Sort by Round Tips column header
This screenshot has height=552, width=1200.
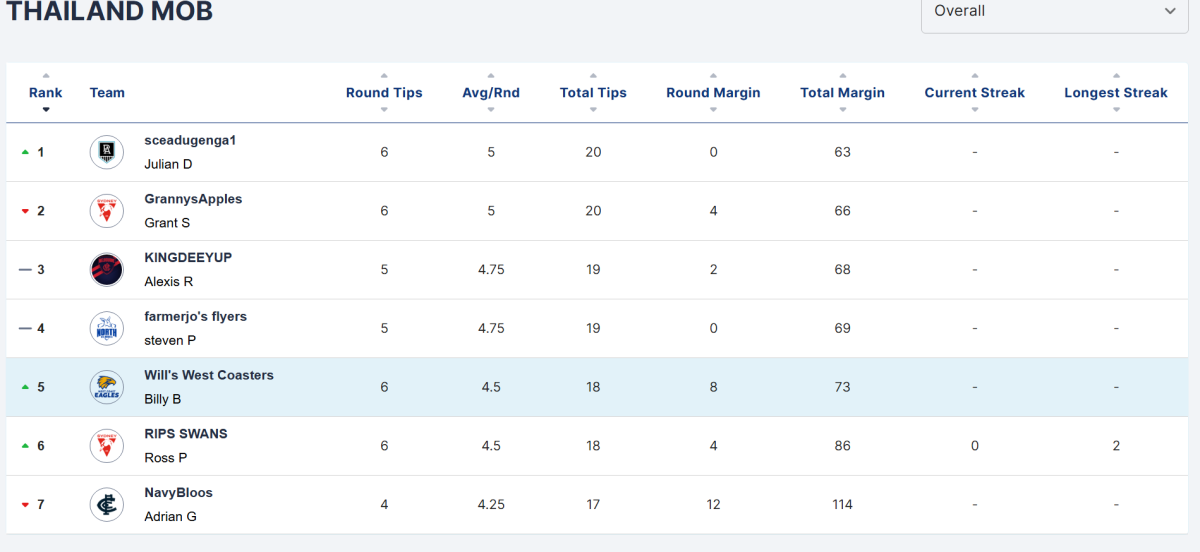click(384, 93)
